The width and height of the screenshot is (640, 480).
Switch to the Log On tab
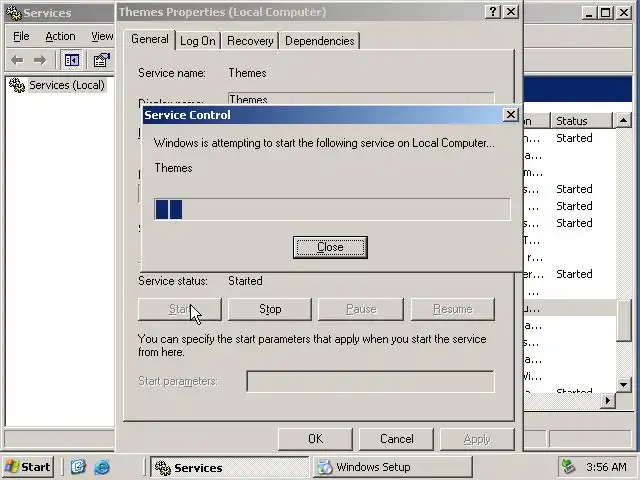click(198, 41)
